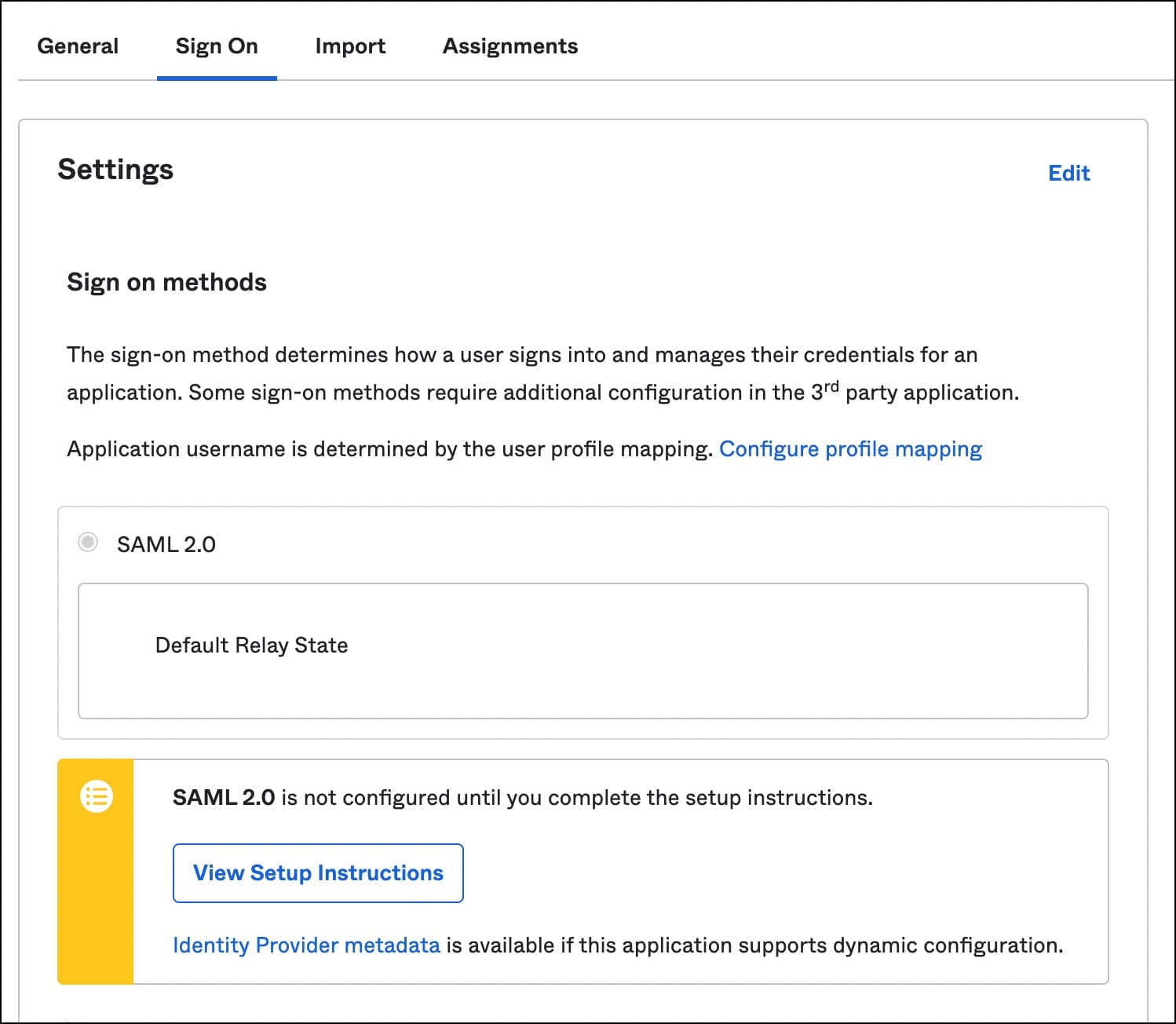Image resolution: width=1176 pixels, height=1024 pixels.
Task: Click the sign-on method description paragraph
Action: (x=522, y=356)
